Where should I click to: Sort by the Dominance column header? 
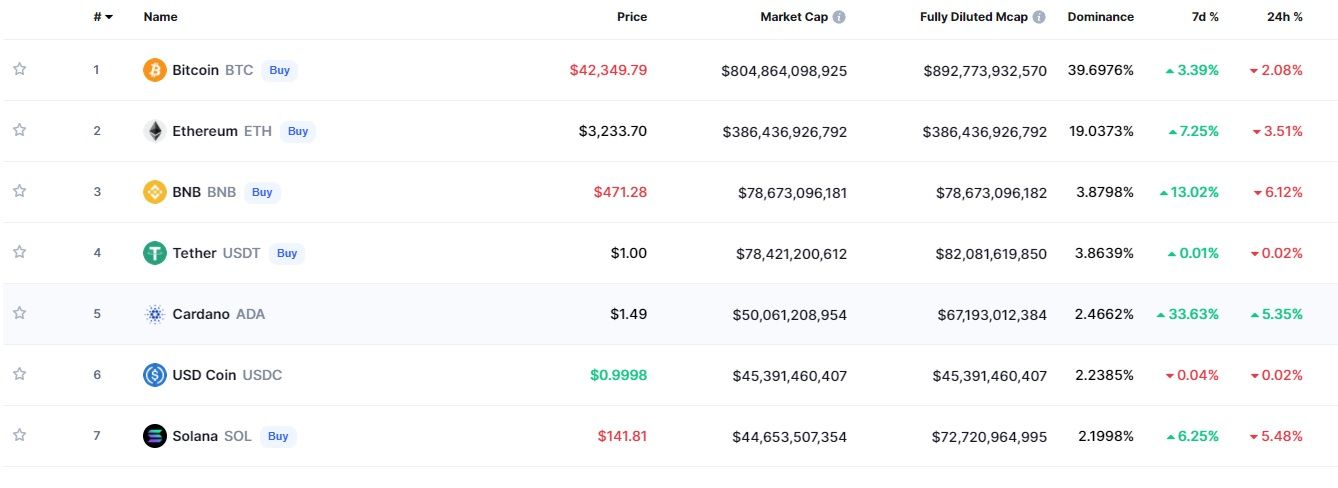(x=1100, y=17)
